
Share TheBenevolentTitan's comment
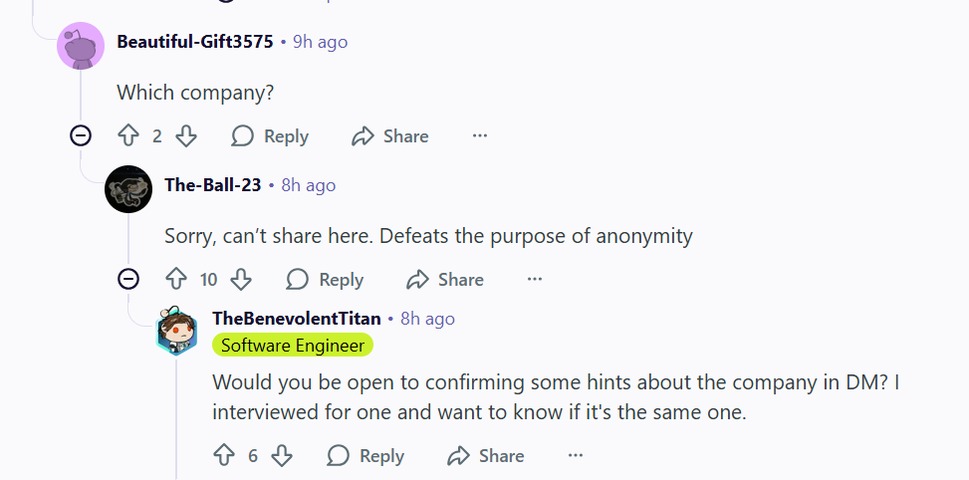tap(486, 455)
